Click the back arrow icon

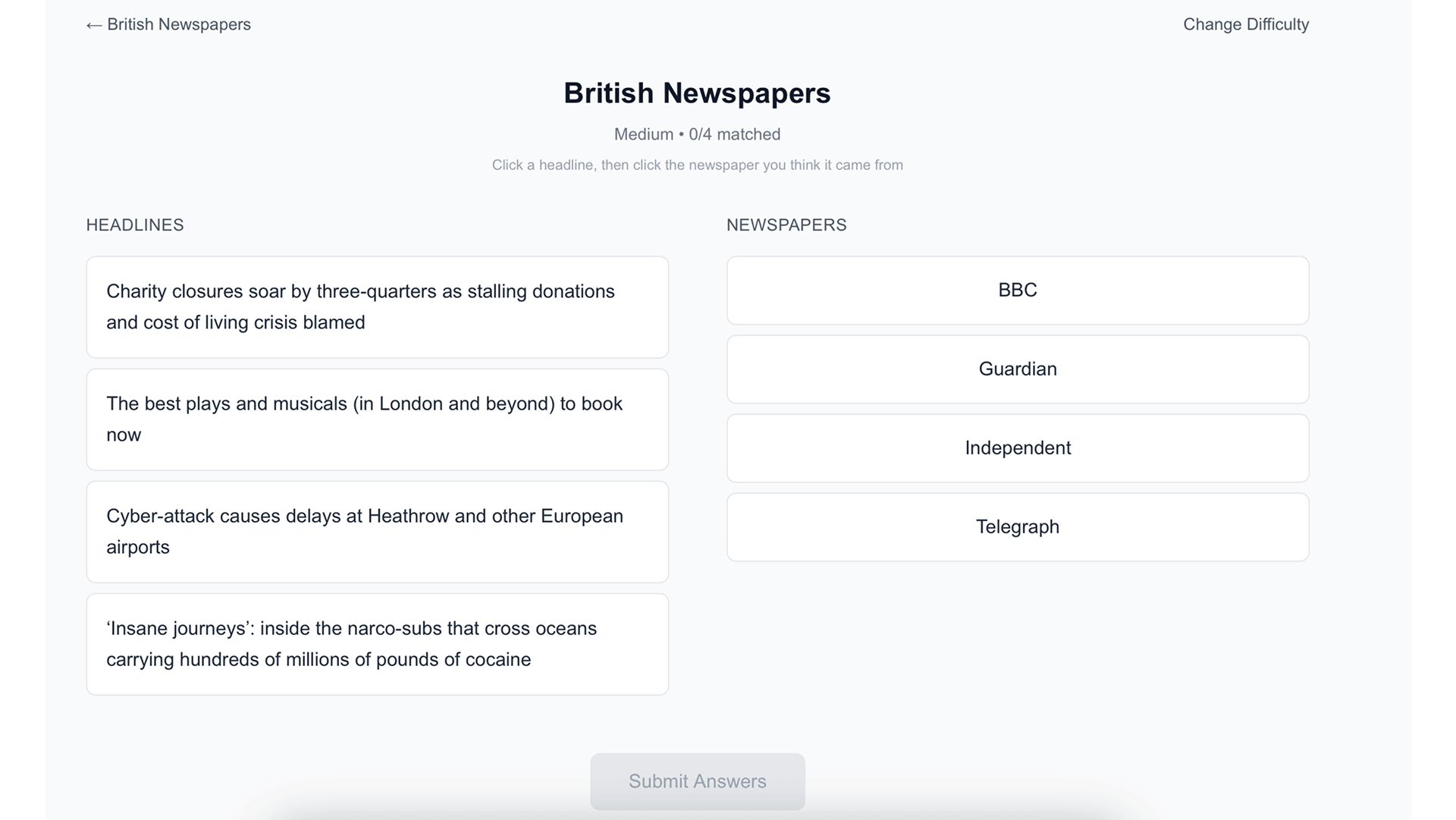point(93,25)
